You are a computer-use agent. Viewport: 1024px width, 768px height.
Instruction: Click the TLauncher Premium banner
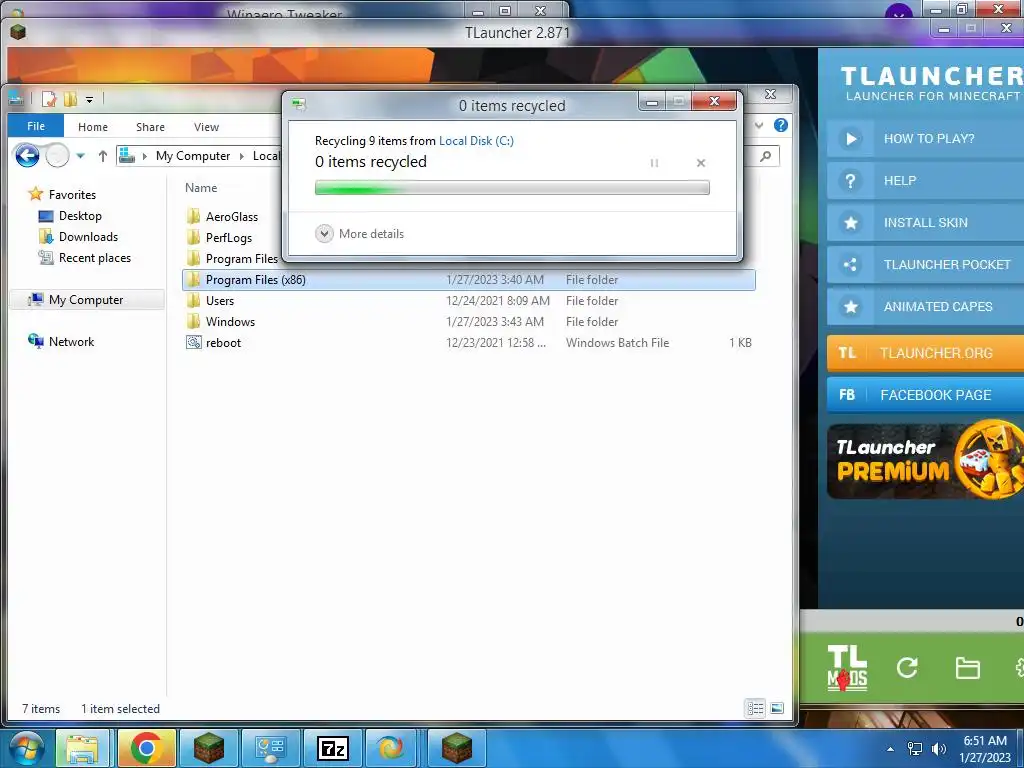pos(925,461)
